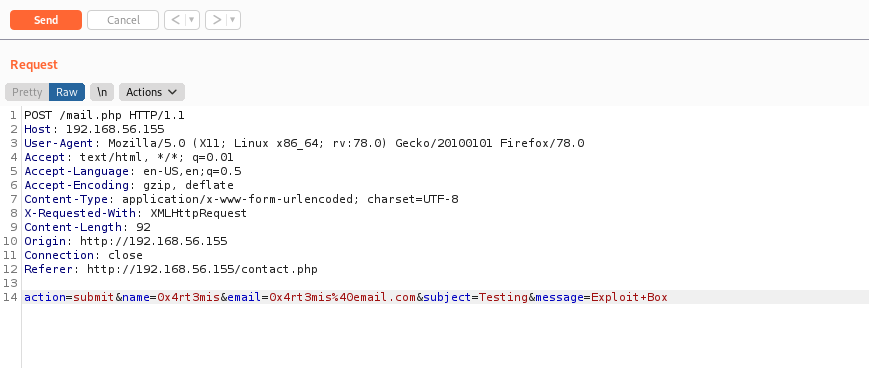Expand the Actions dropdown menu

coord(152,92)
